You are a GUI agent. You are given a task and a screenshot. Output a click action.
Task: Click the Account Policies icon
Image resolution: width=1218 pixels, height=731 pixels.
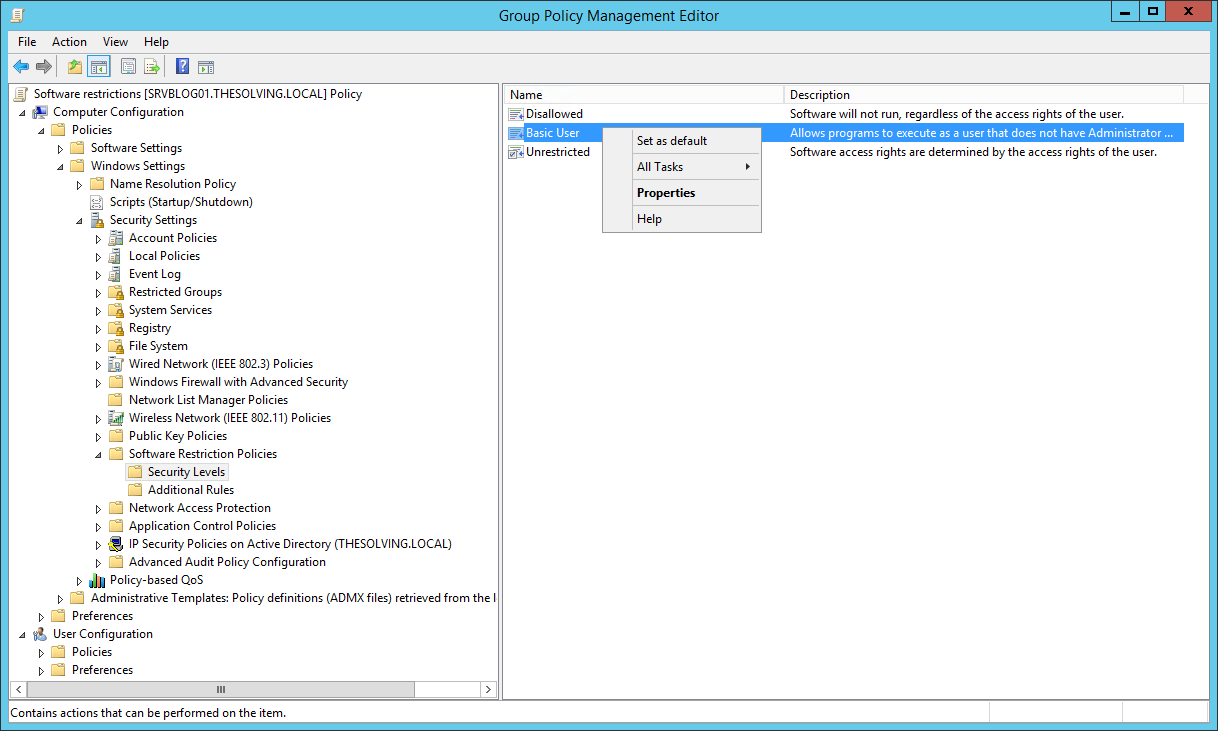point(116,238)
